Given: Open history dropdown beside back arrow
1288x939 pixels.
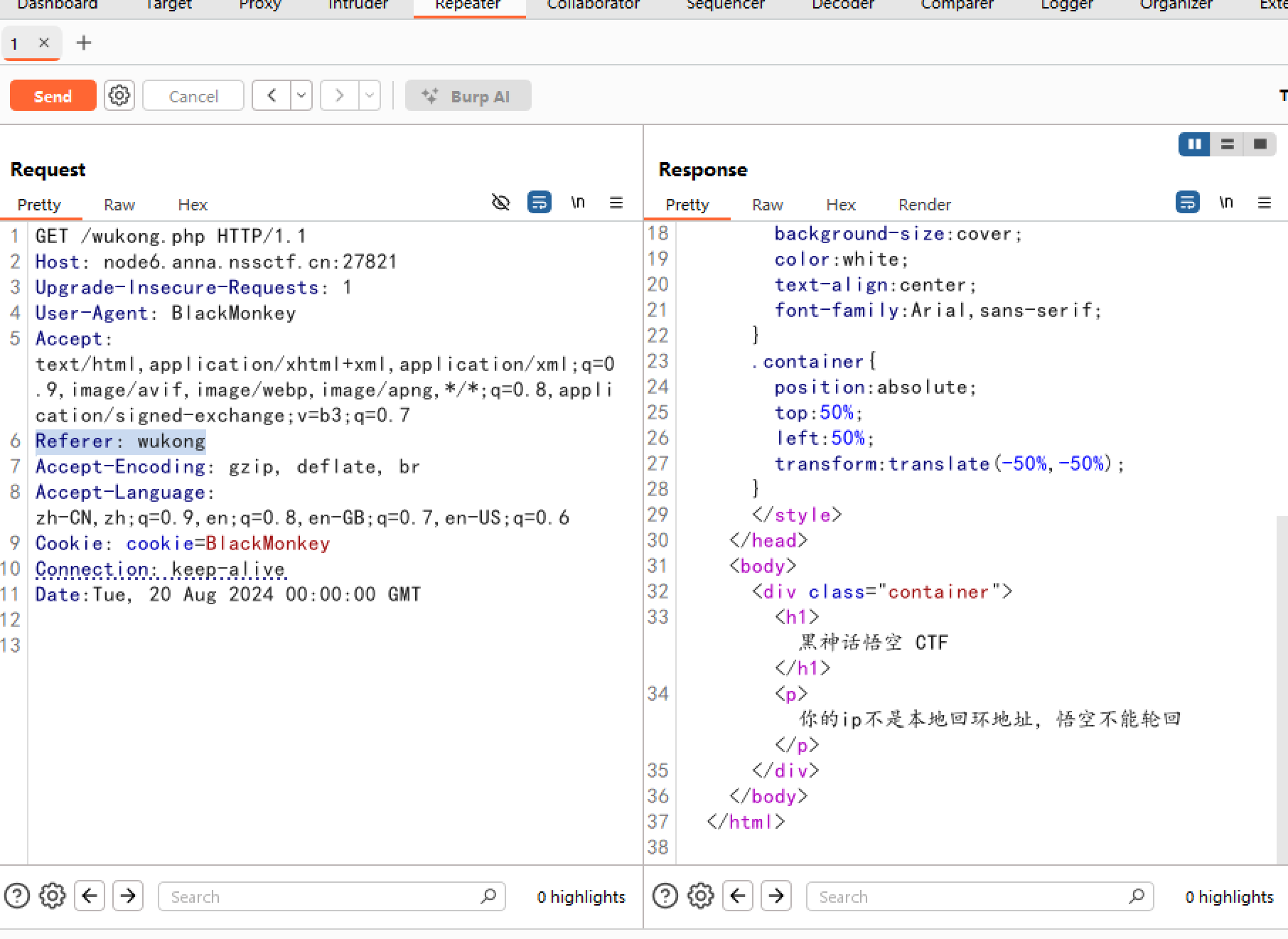Looking at the screenshot, I should [x=301, y=95].
